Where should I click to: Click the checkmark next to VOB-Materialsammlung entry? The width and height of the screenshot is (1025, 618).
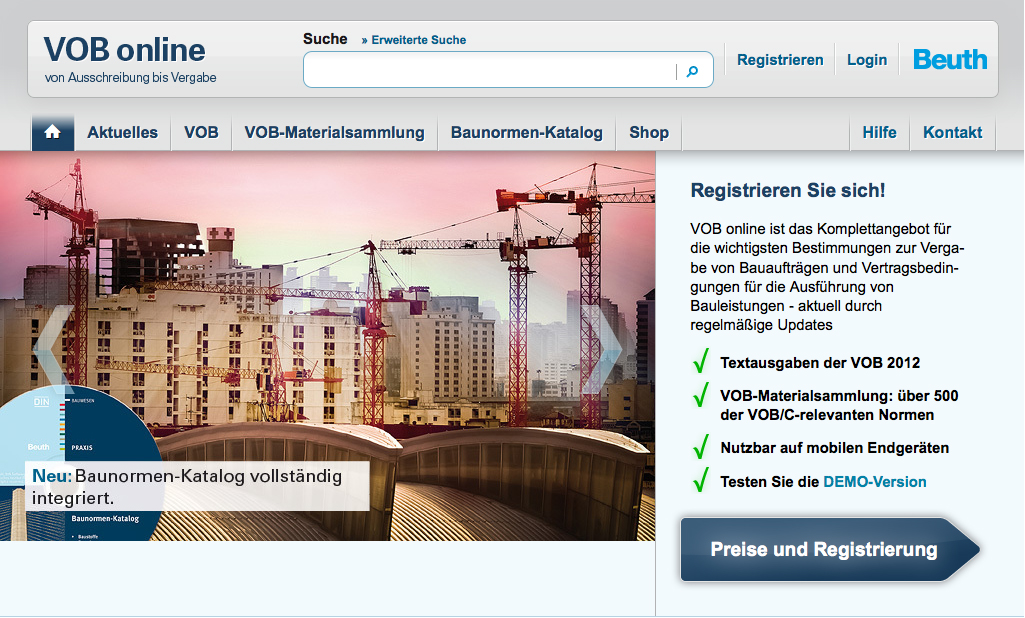(x=700, y=398)
